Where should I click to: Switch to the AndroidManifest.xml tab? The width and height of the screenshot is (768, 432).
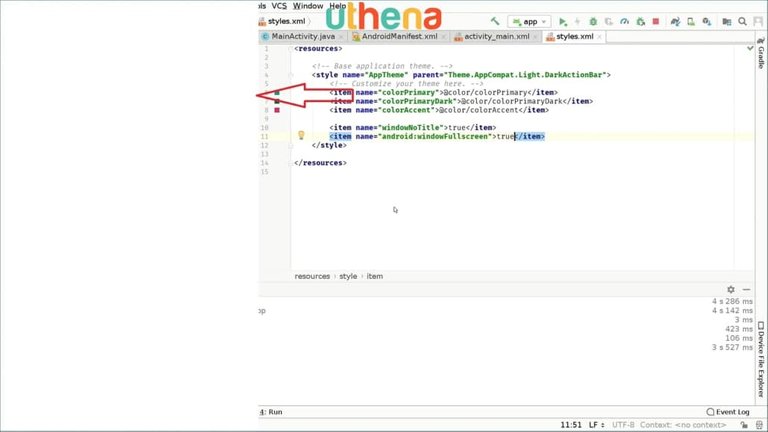(x=399, y=37)
